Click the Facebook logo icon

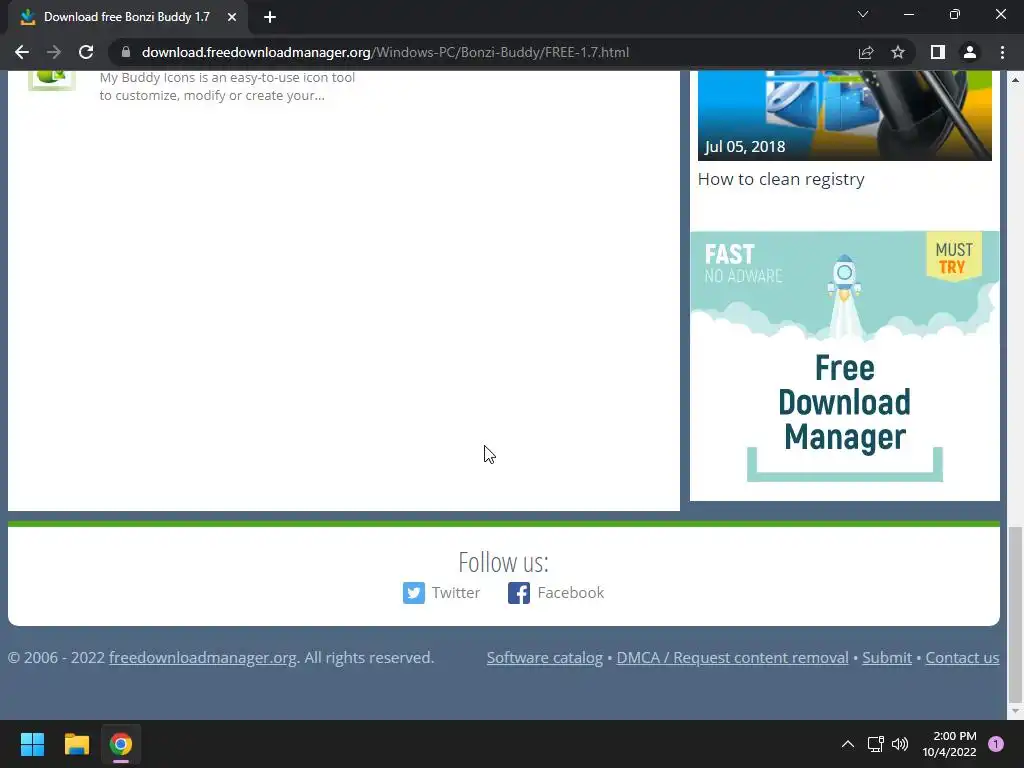point(519,593)
